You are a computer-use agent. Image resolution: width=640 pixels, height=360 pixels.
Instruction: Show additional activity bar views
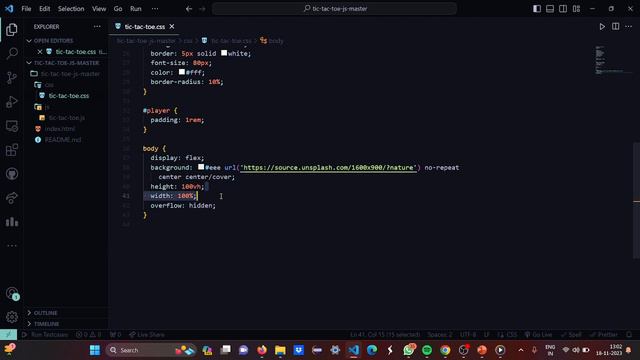point(12,246)
